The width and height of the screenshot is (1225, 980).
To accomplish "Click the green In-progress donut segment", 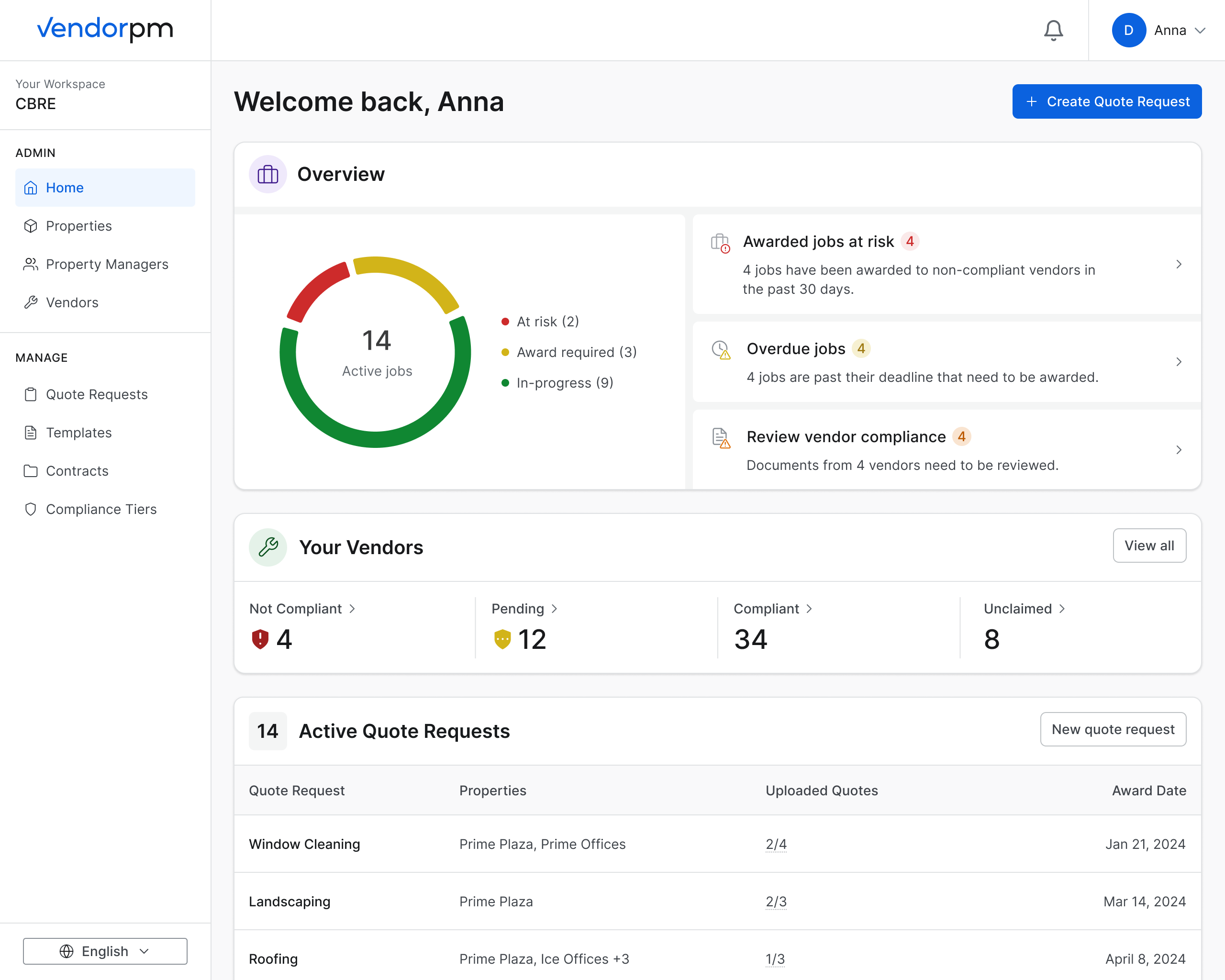I will click(x=375, y=439).
